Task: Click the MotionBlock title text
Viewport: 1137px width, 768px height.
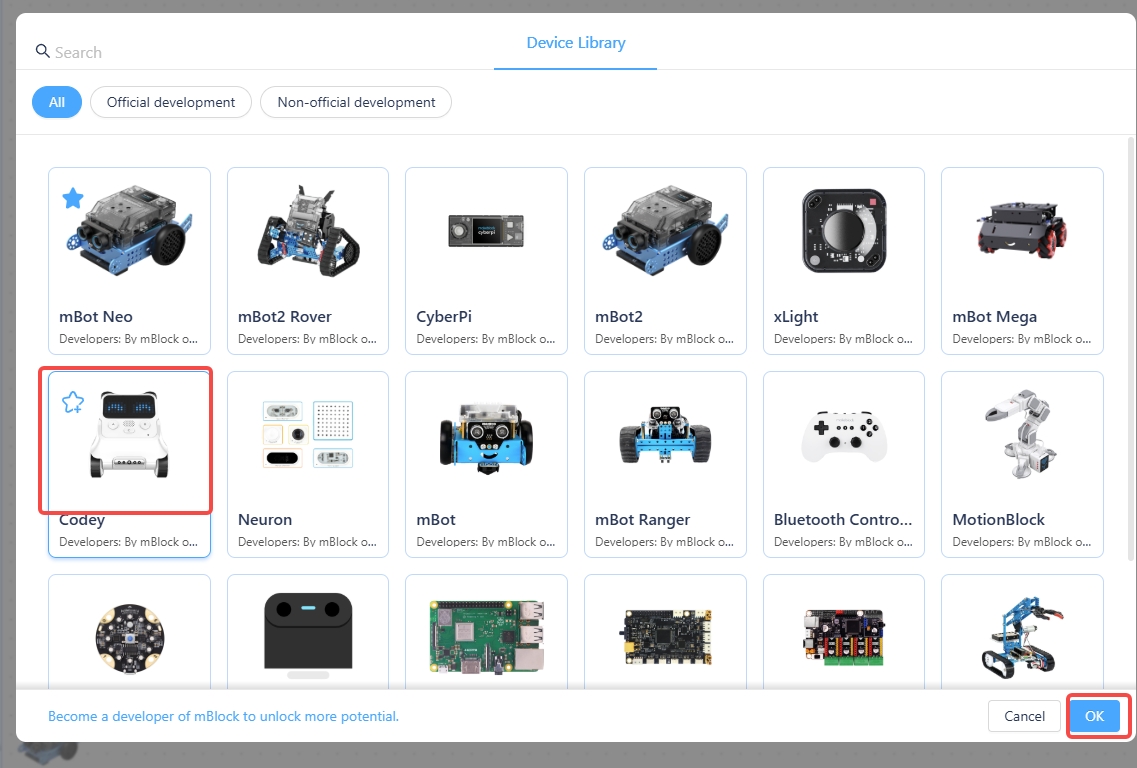Action: click(x=999, y=520)
